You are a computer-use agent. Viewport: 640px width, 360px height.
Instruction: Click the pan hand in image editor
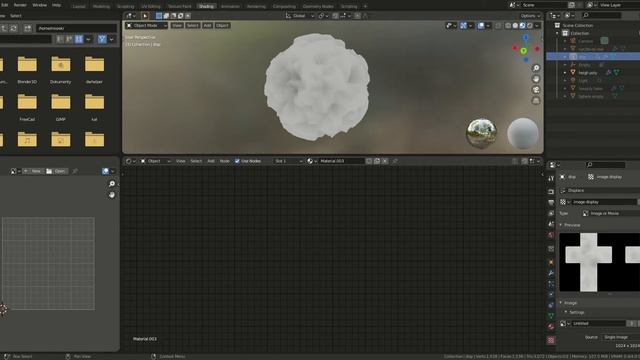[112, 195]
